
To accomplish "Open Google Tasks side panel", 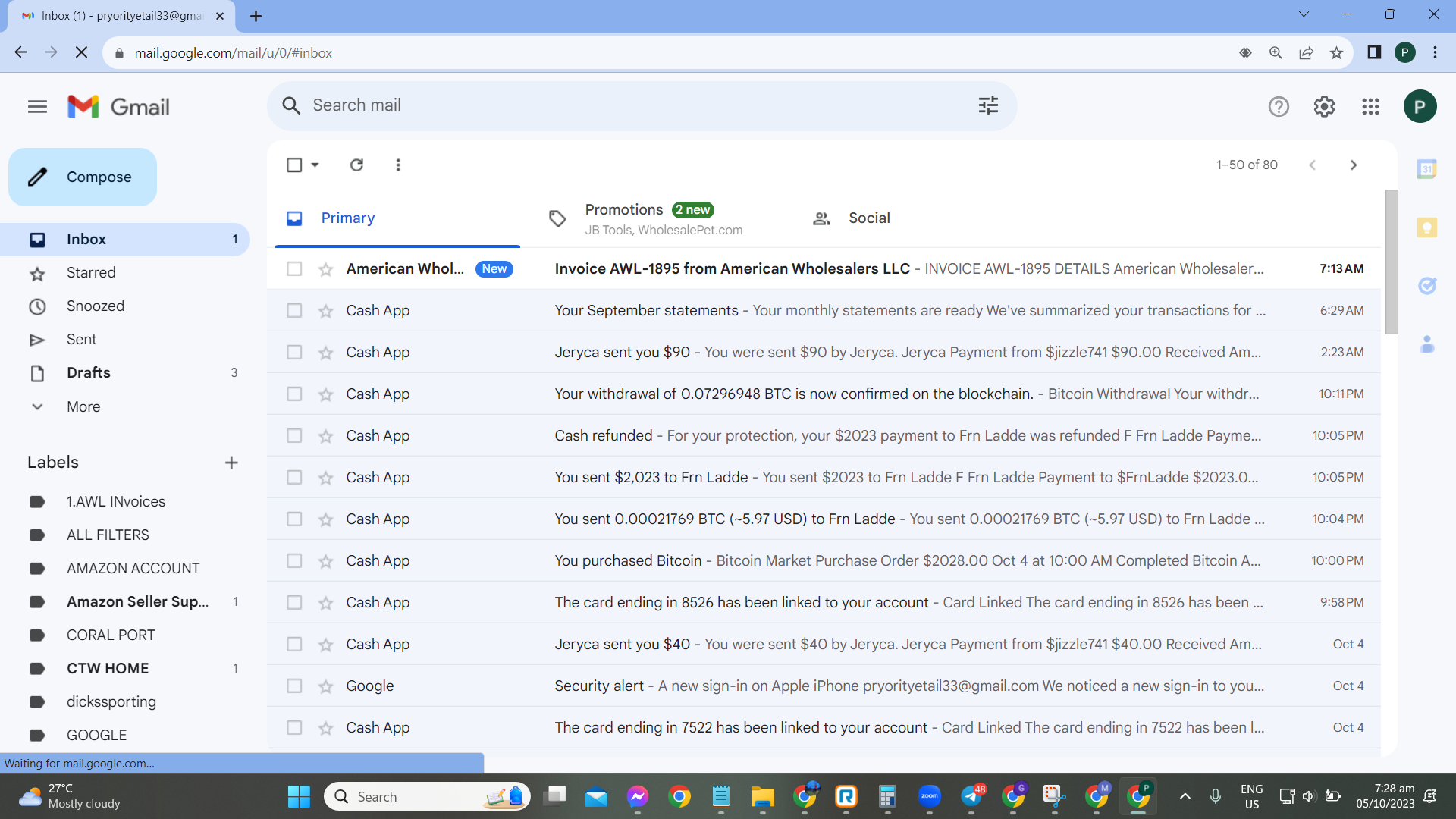I will (x=1427, y=286).
